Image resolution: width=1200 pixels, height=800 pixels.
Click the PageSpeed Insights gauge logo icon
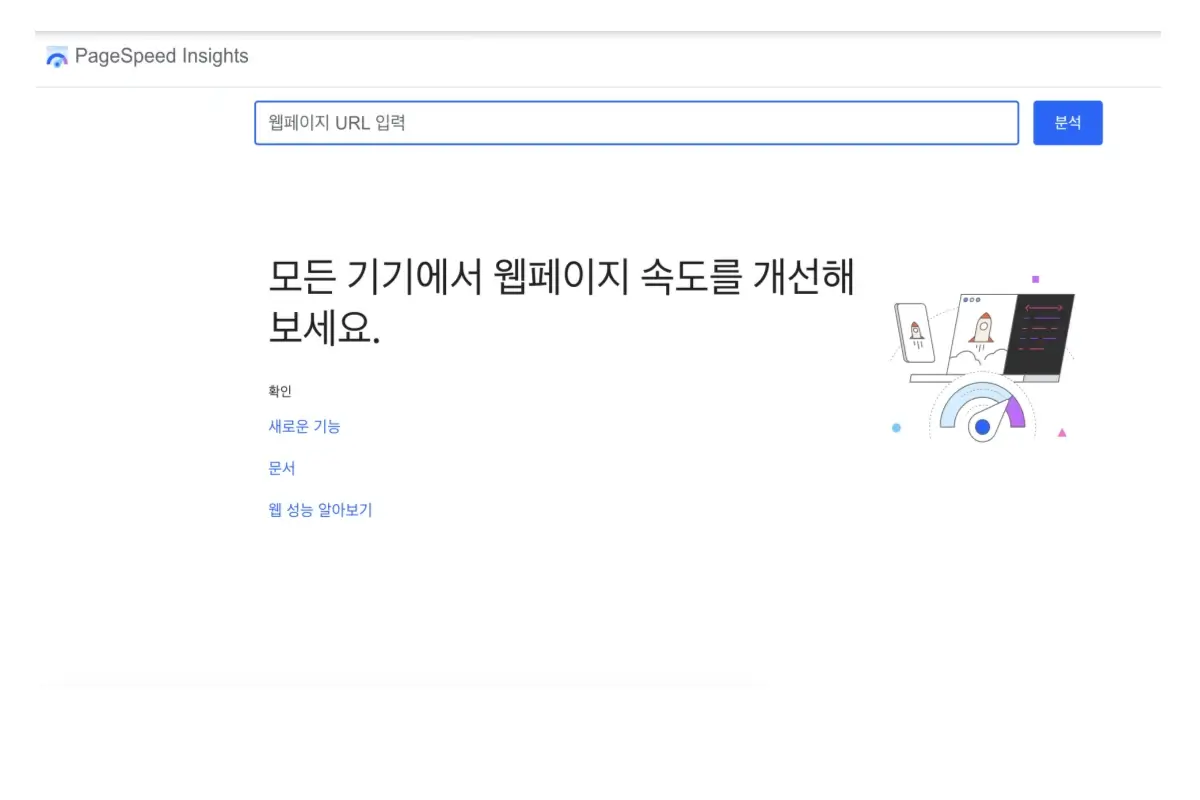coord(57,56)
